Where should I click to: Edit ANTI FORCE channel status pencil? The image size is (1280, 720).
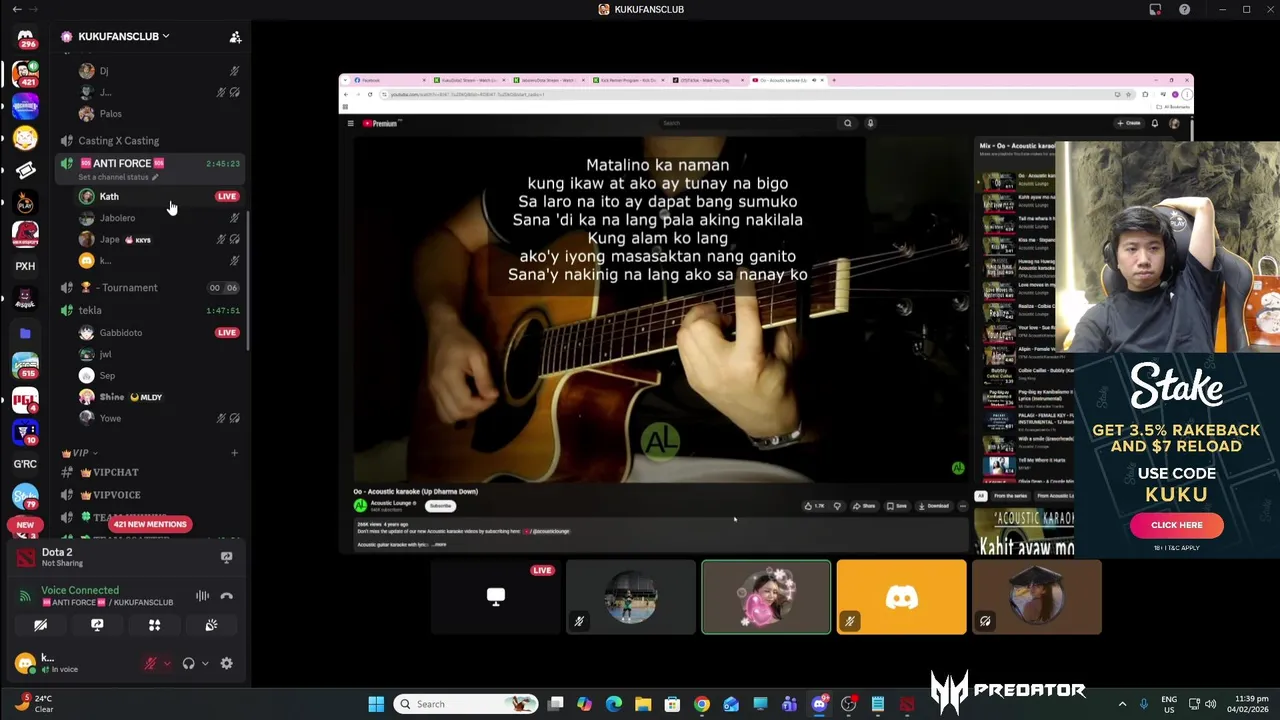[155, 177]
